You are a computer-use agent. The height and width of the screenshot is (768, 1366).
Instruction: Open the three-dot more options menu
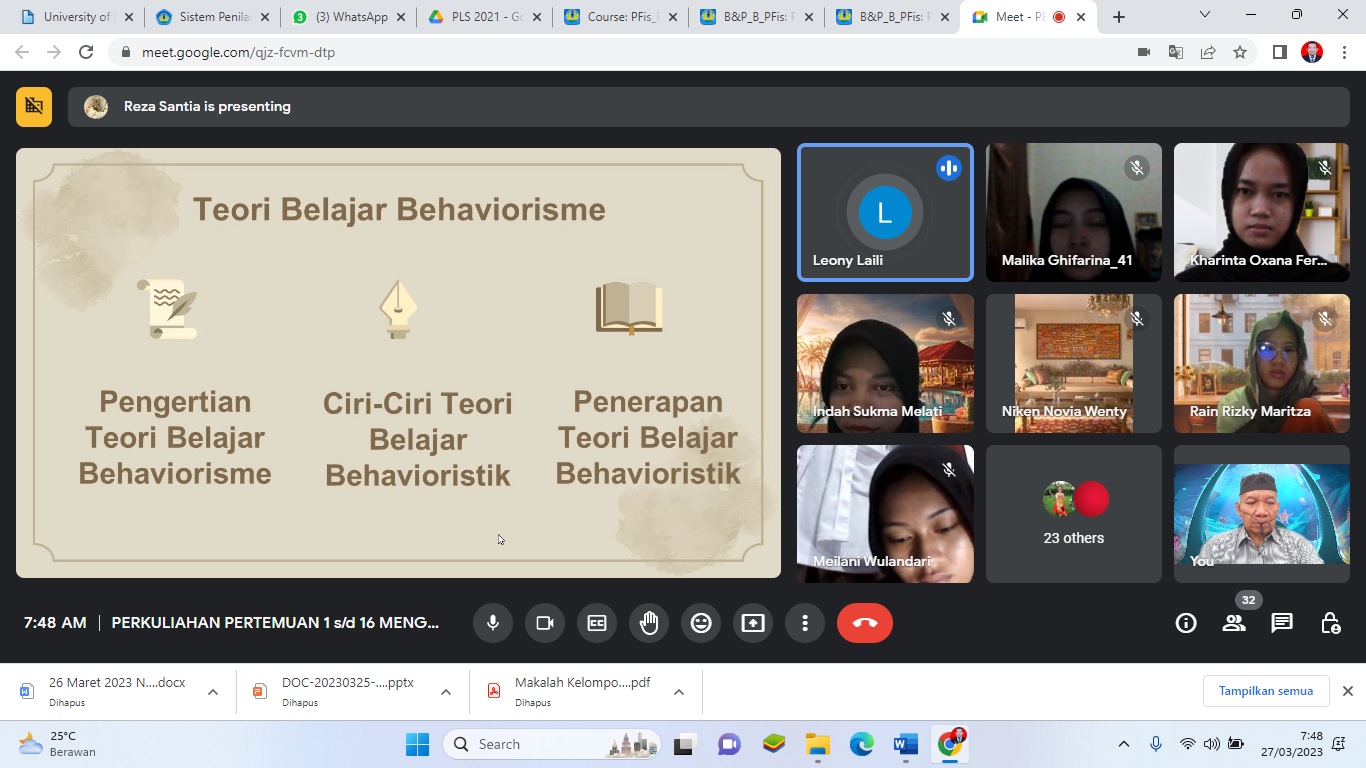pos(805,623)
